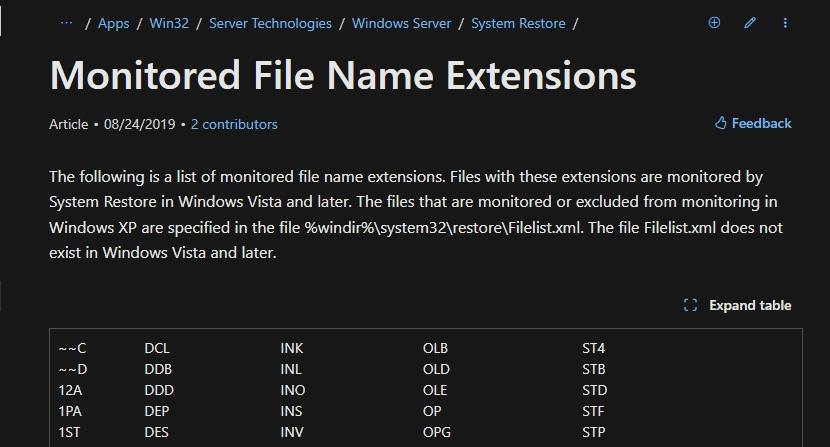This screenshot has height=447, width=830.
Task: Select the DES extension entry
Action: [156, 432]
